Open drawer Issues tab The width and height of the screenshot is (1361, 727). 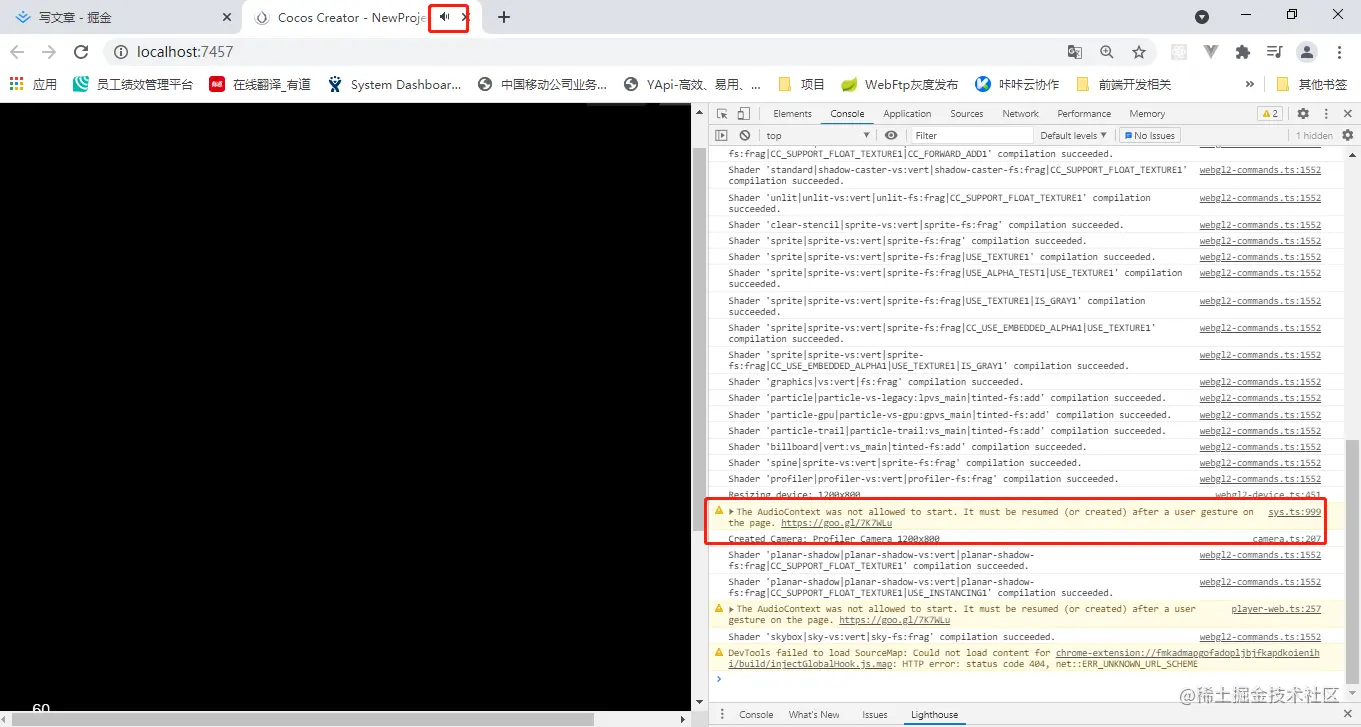[875, 715]
